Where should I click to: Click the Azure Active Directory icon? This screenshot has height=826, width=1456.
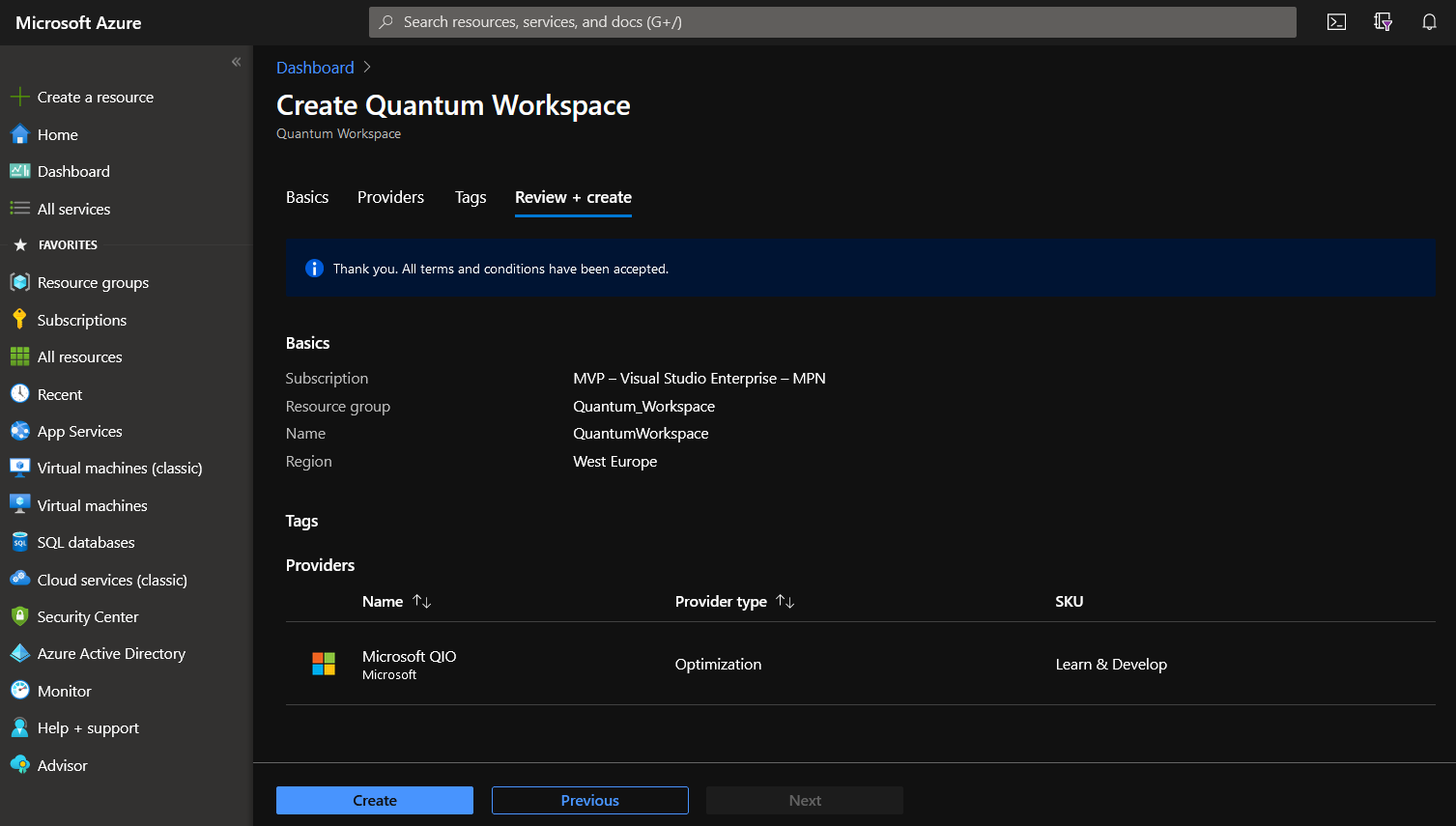tap(19, 653)
